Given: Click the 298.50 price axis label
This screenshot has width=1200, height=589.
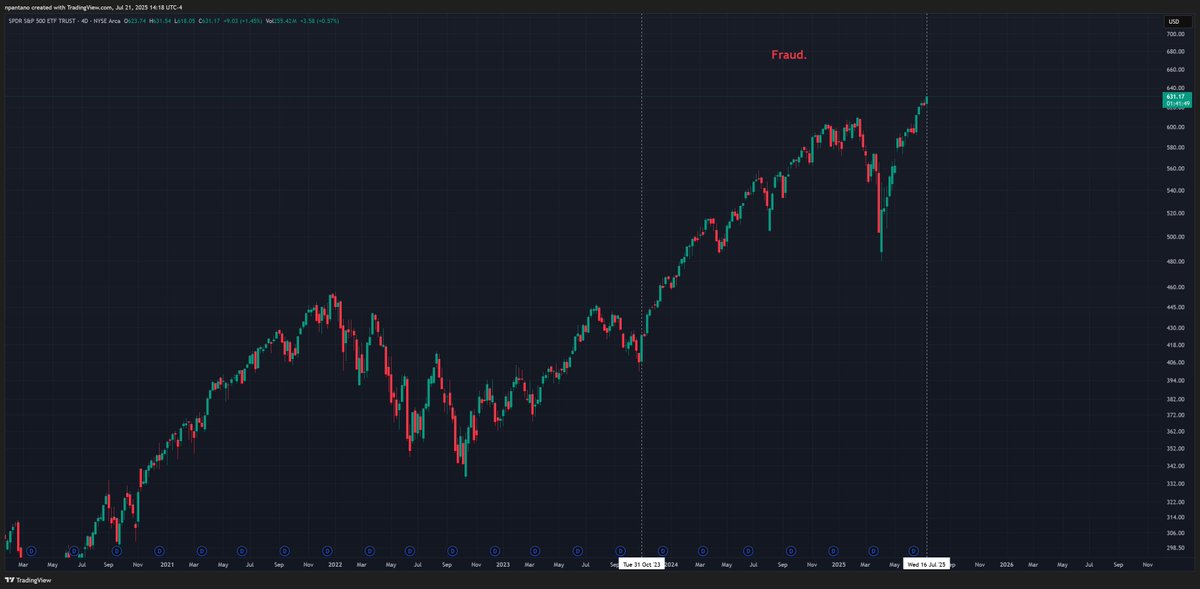Looking at the screenshot, I should pos(1175,547).
